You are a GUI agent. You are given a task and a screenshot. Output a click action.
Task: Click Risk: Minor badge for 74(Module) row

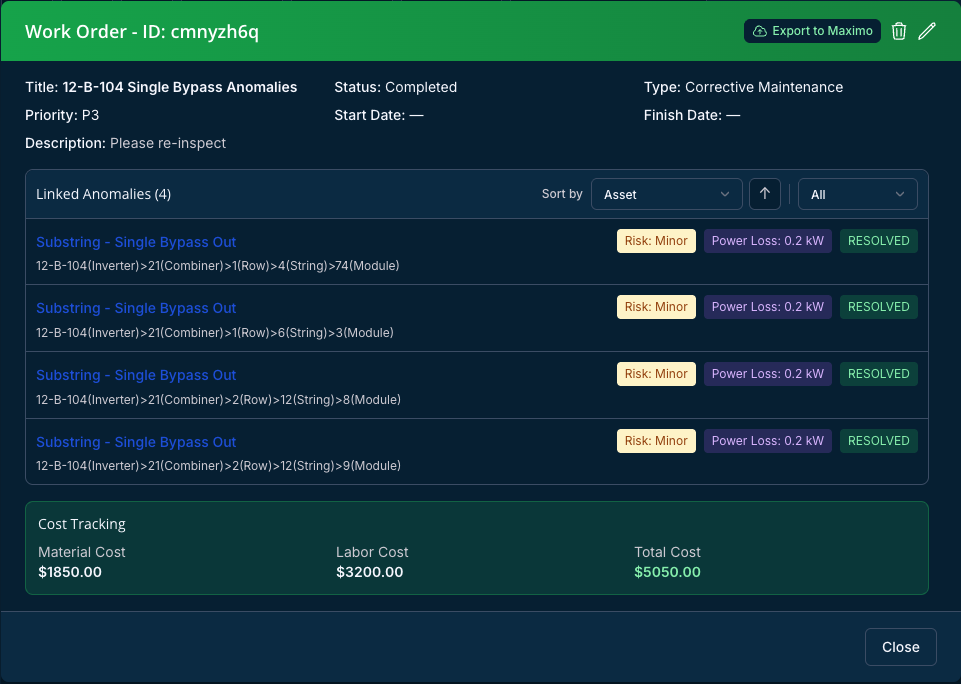pyautogui.click(x=656, y=241)
